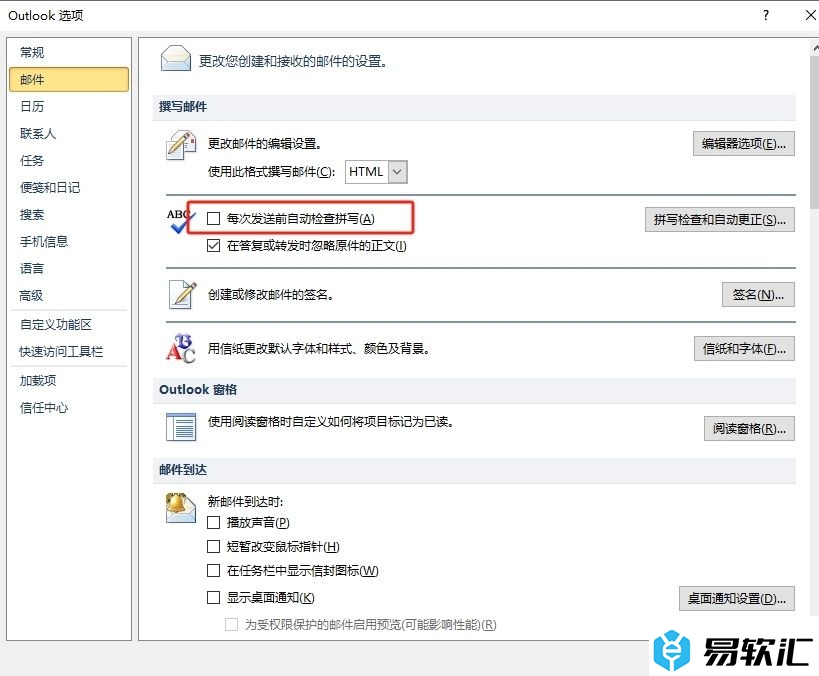Click Outlook 窗格 section heading
819x676 pixels.
pos(198,390)
